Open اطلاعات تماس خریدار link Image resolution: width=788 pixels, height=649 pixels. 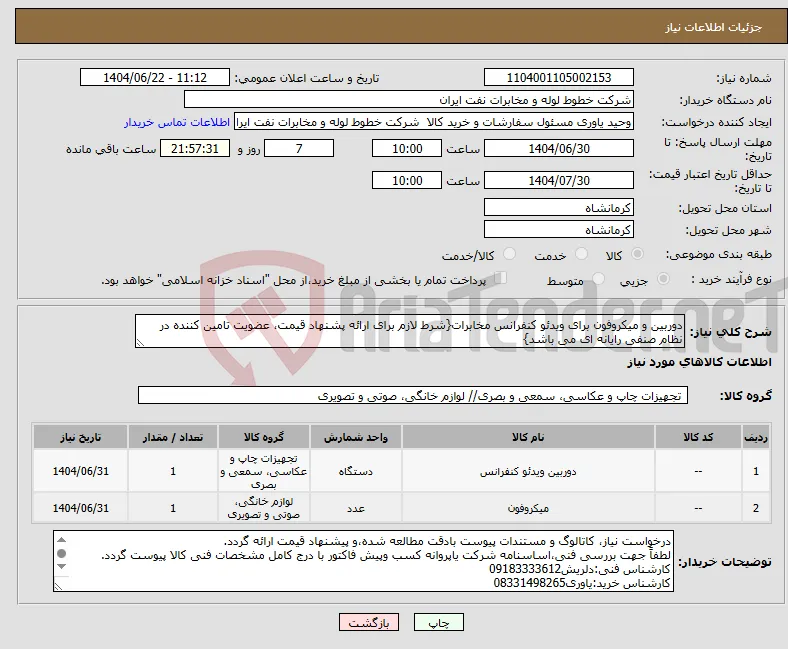pos(177,122)
